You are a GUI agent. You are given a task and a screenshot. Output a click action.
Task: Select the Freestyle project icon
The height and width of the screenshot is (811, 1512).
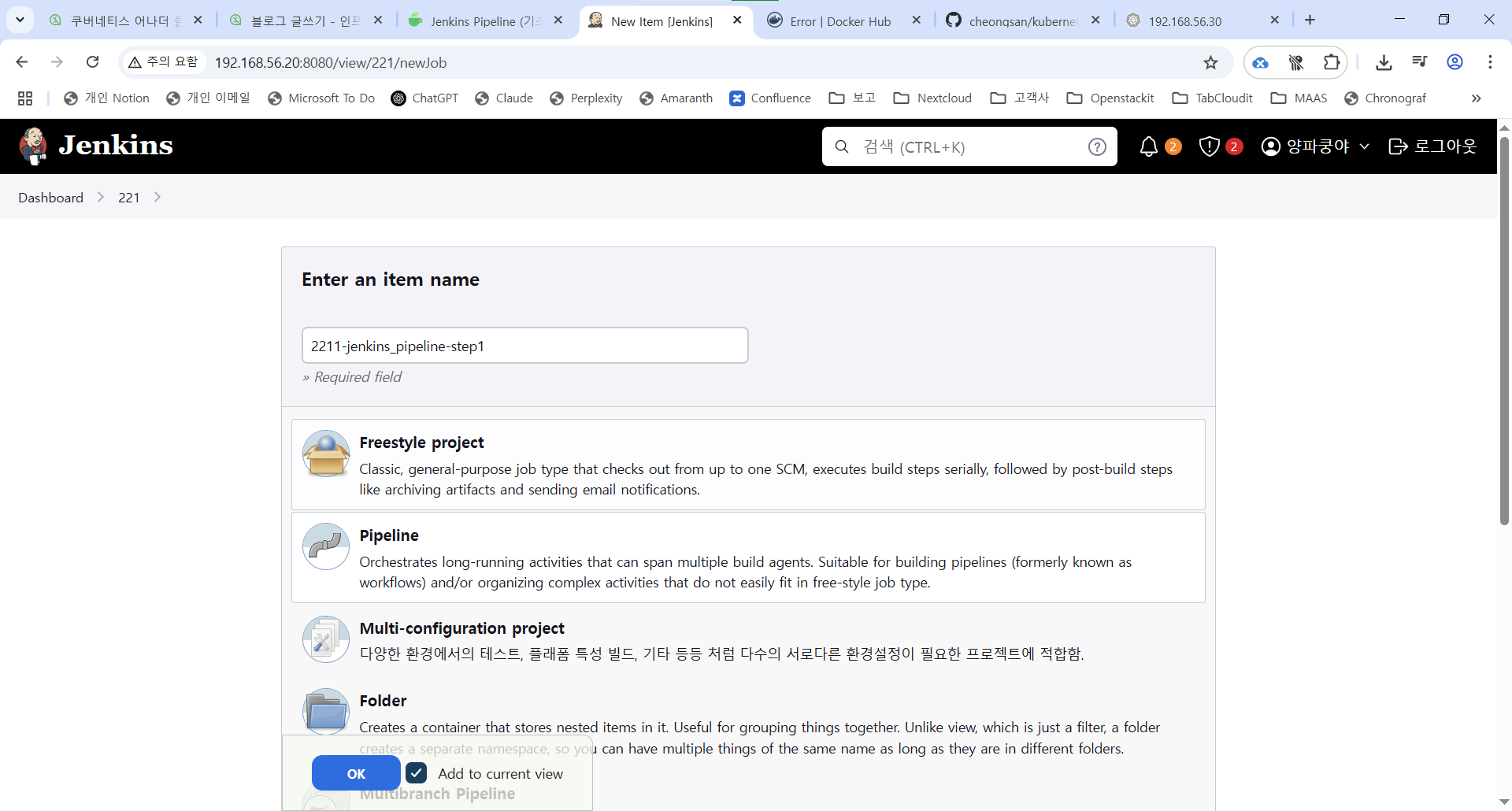point(326,454)
